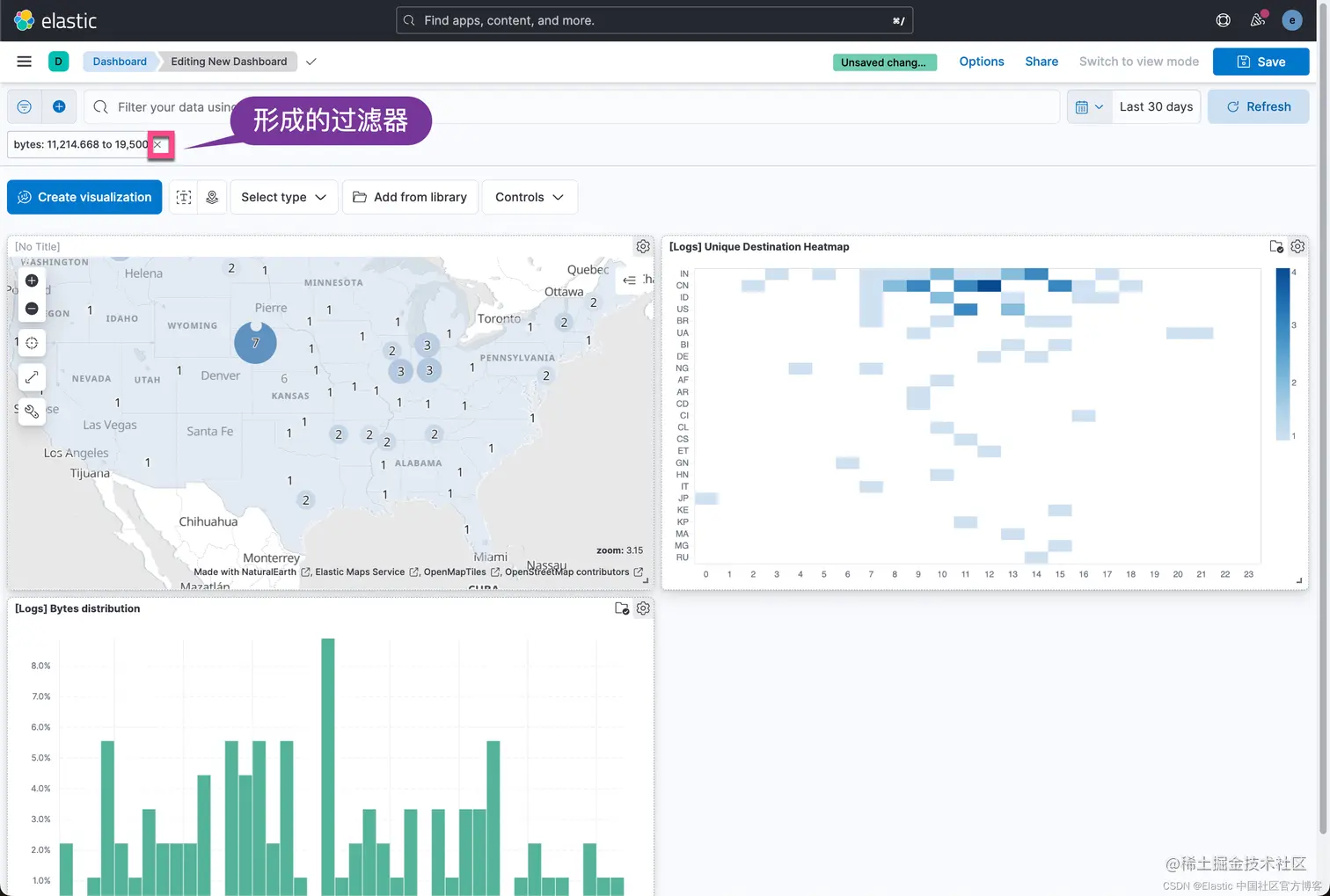Screen dimensions: 1330x896
Task: Click the Elastic logo home link
Action: pos(55,20)
